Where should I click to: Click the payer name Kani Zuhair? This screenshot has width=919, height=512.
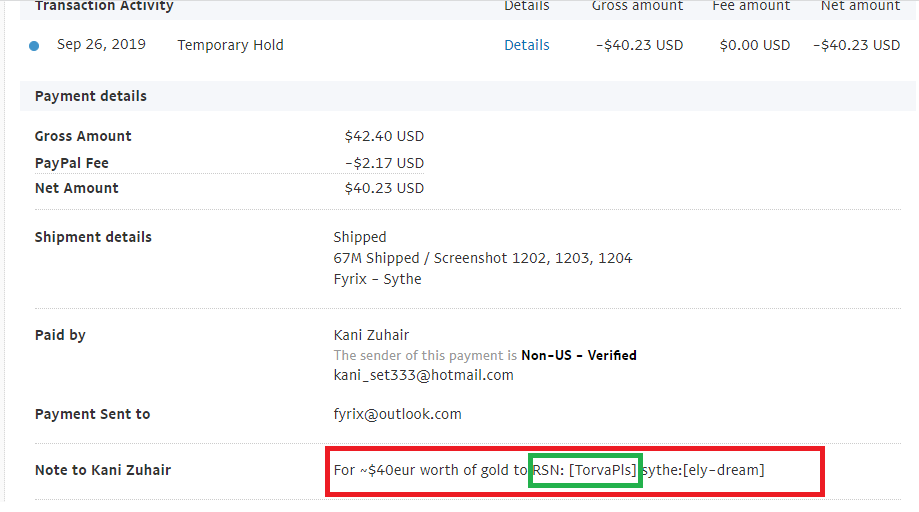[x=371, y=335]
